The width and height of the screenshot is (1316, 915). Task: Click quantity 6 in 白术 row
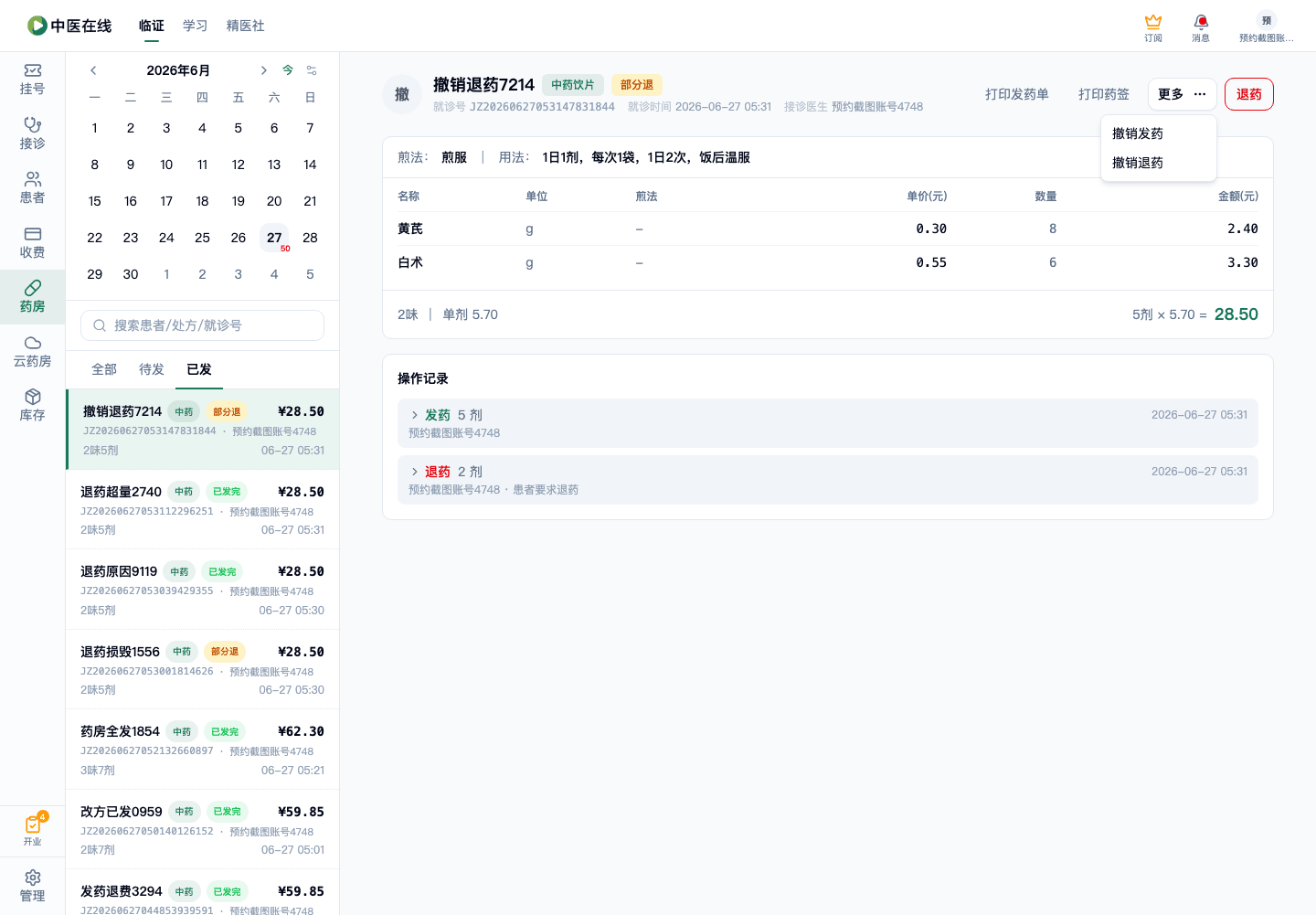point(1053,262)
